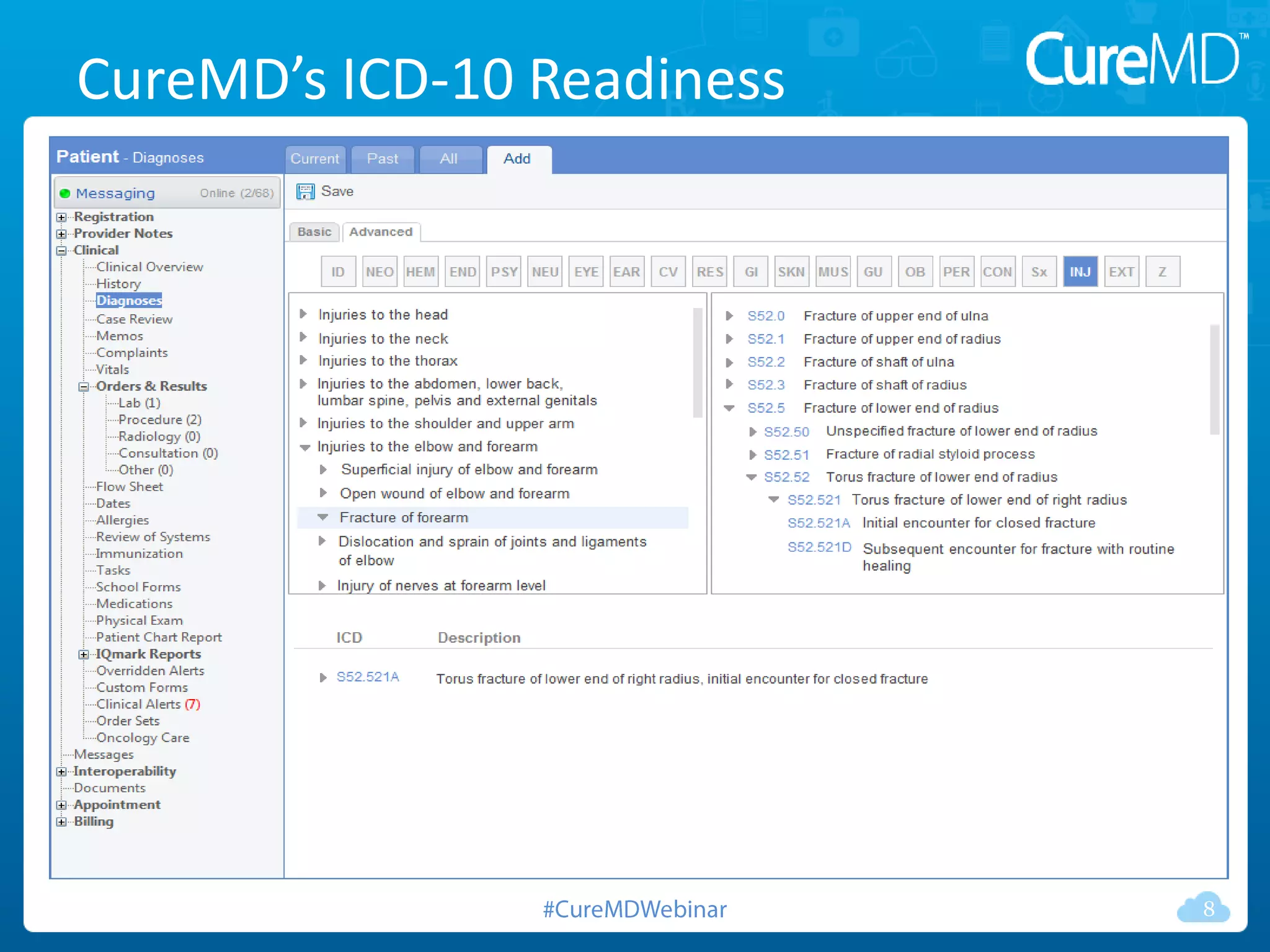The image size is (1270, 952).
Task: Expand Injuries to the head category
Action: [x=303, y=314]
